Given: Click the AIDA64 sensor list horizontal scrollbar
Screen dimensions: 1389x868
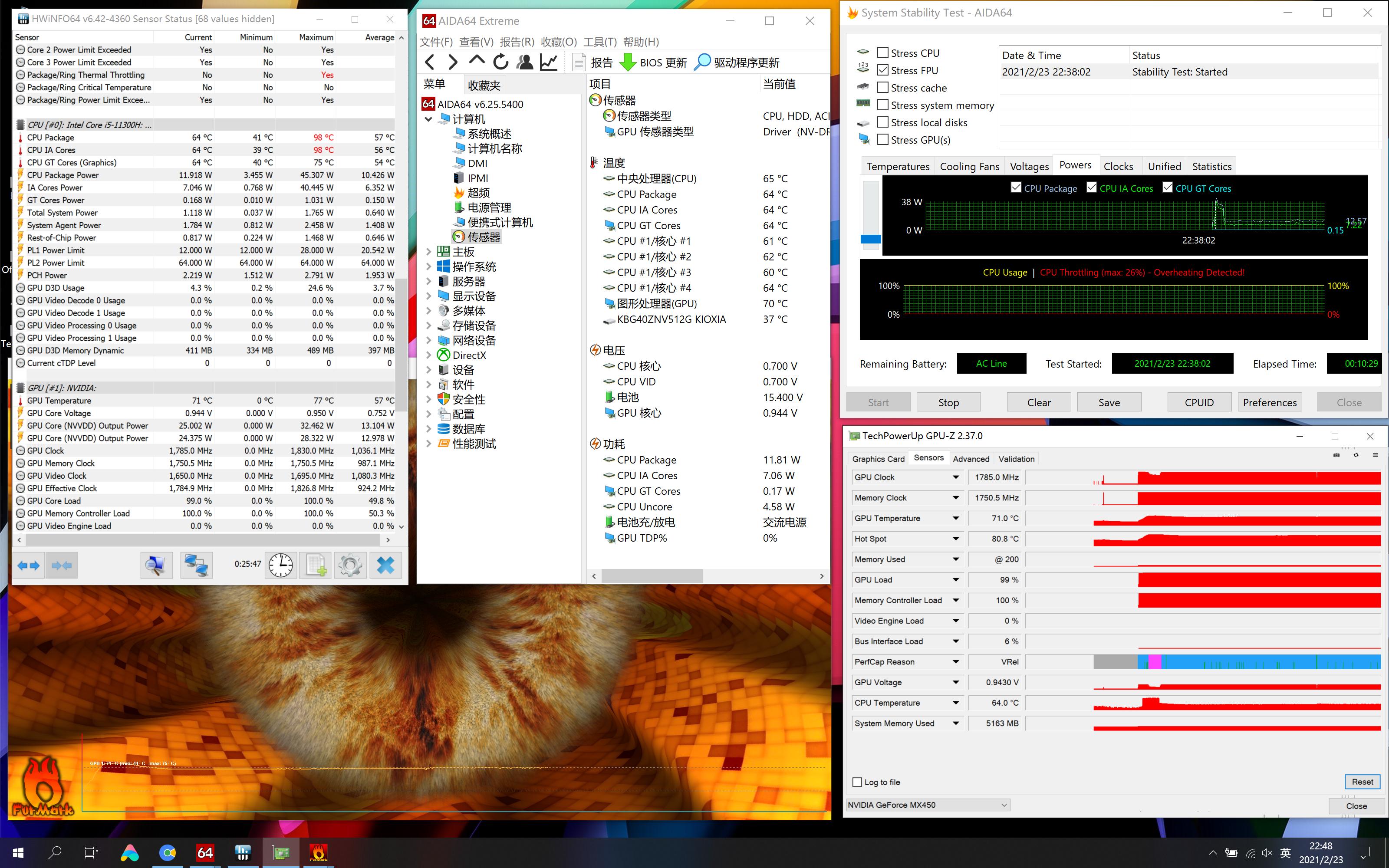Looking at the screenshot, I should 652,576.
